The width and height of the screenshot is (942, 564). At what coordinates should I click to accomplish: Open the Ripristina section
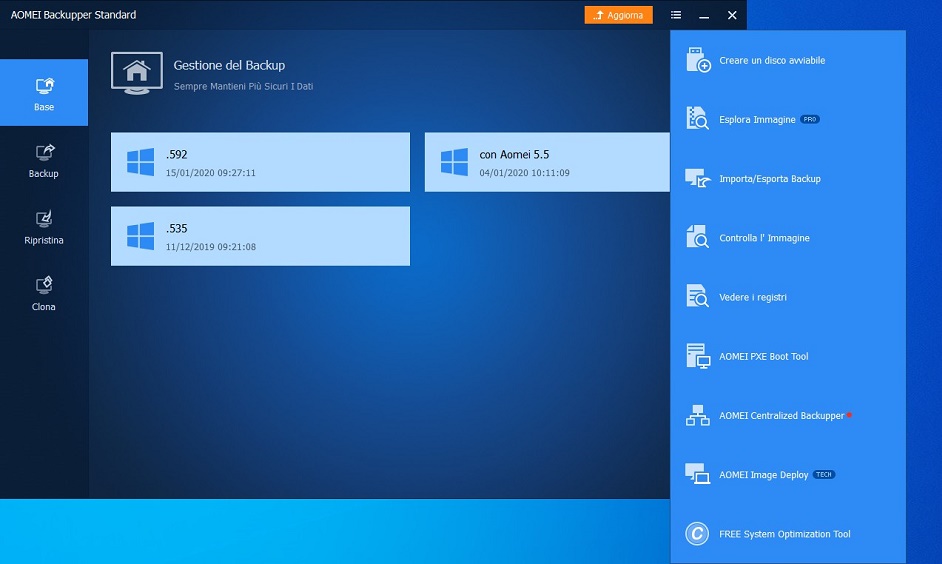[44, 227]
